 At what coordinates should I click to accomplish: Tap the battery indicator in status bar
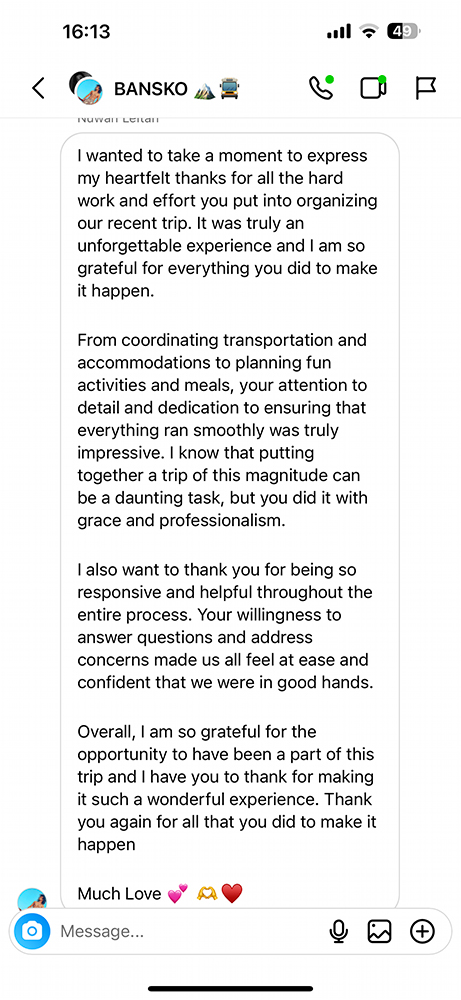pos(404,31)
